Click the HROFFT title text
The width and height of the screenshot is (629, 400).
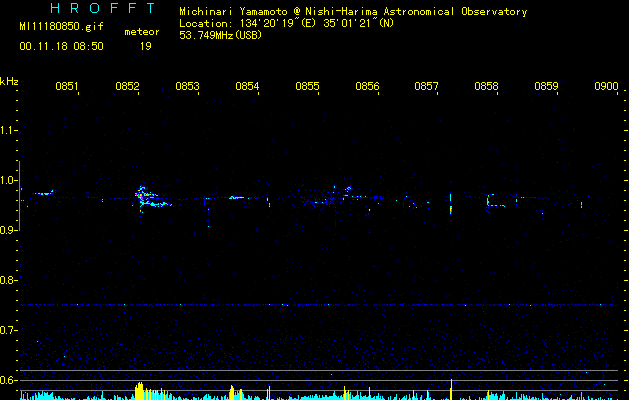(103, 8)
